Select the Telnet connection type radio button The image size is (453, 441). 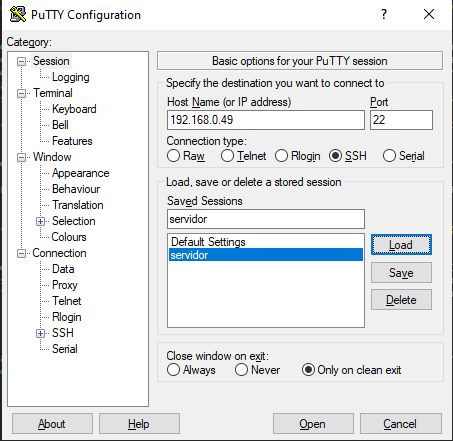pos(227,156)
